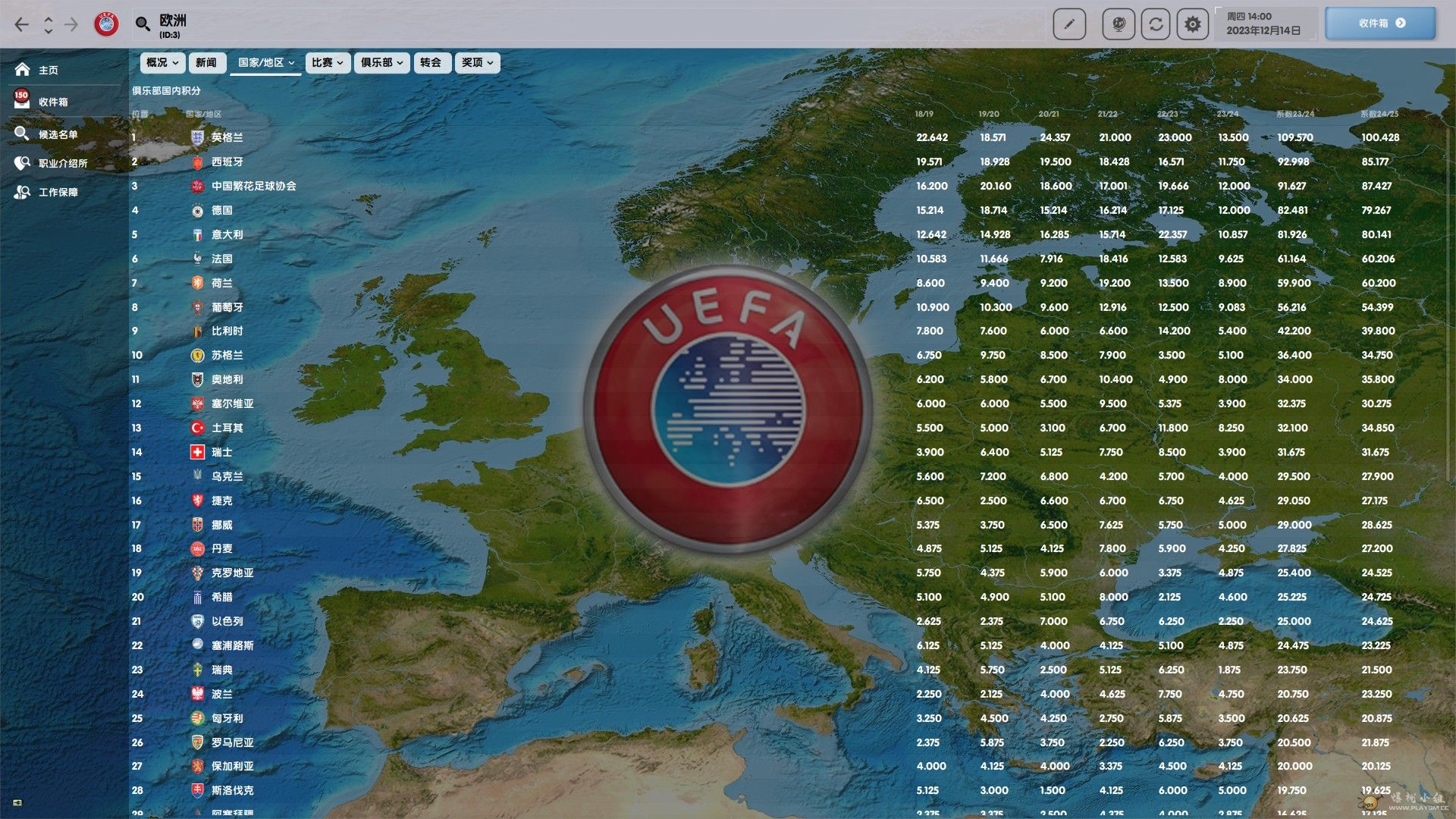Expand the 奖项 dropdown
Viewport: 1456px width, 819px height.
coord(478,62)
